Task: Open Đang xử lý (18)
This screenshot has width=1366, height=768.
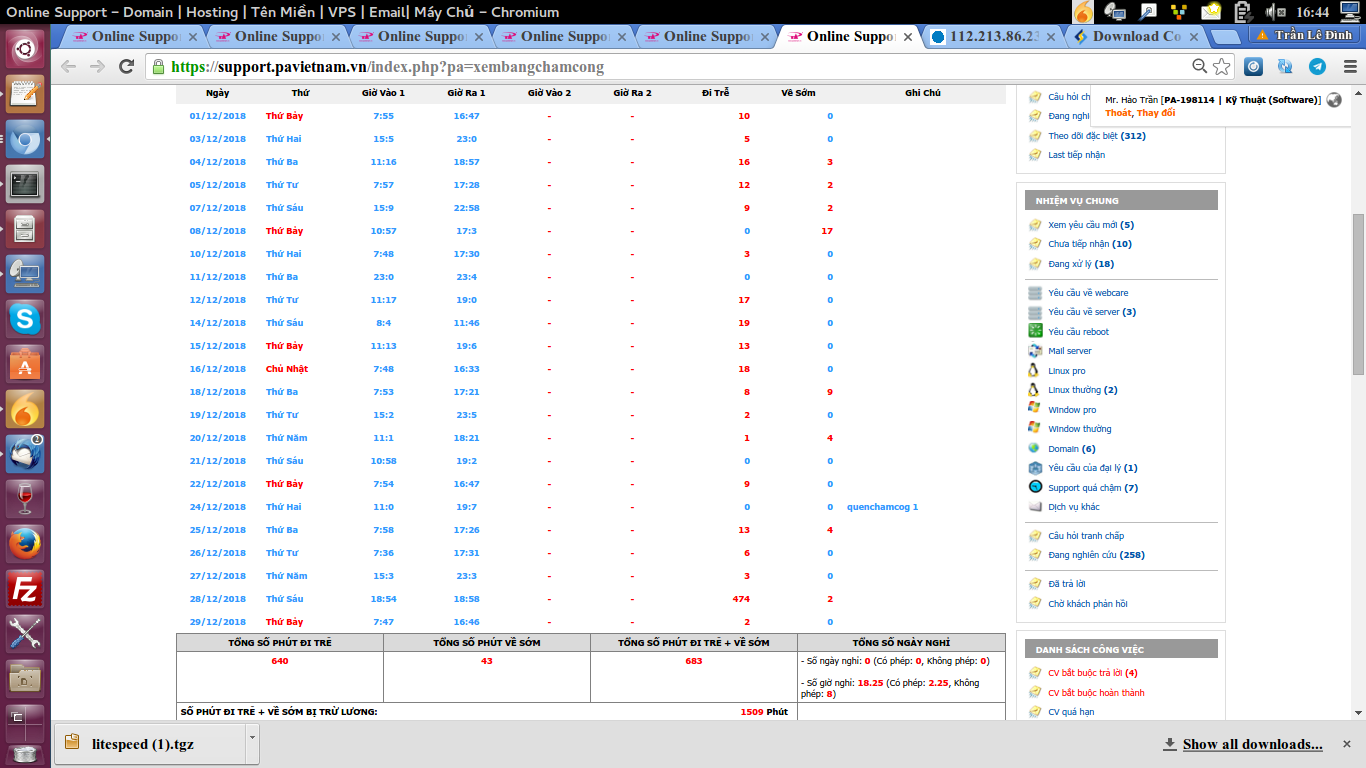Action: pyautogui.click(x=1081, y=264)
